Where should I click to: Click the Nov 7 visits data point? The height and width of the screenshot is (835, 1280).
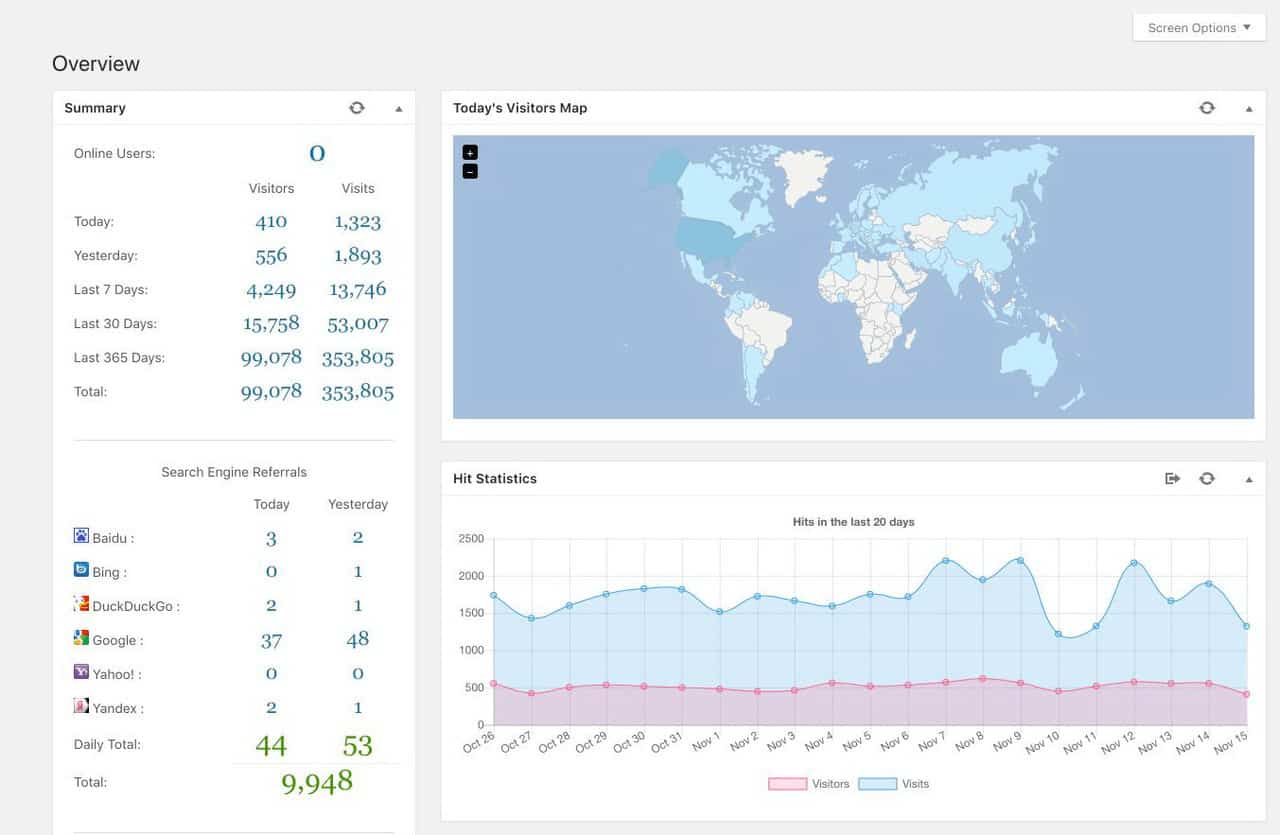click(x=946, y=560)
